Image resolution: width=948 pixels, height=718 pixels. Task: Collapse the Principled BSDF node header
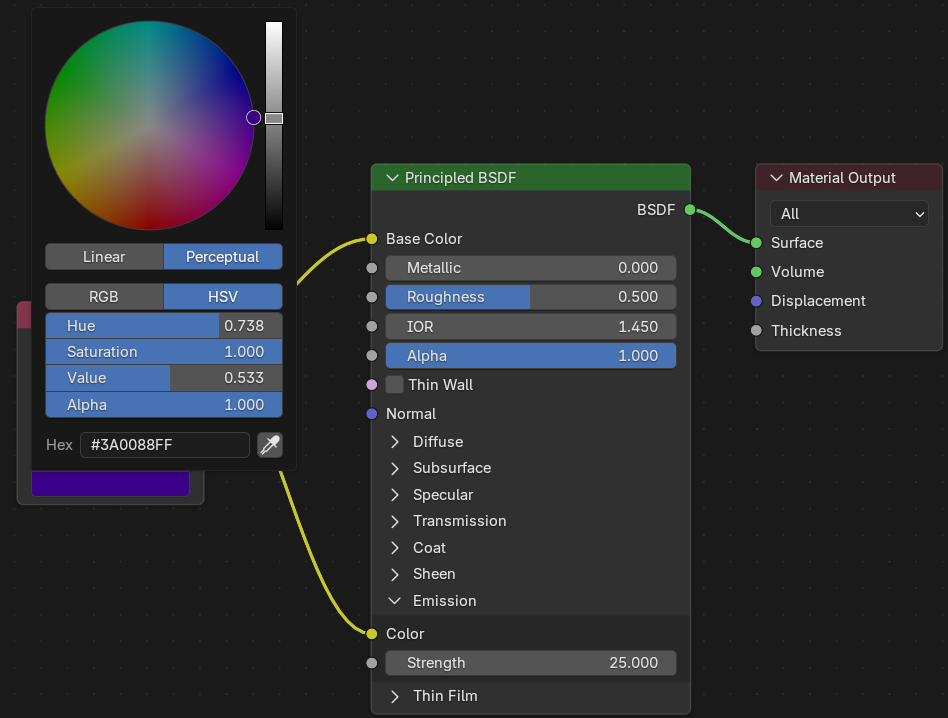392,178
